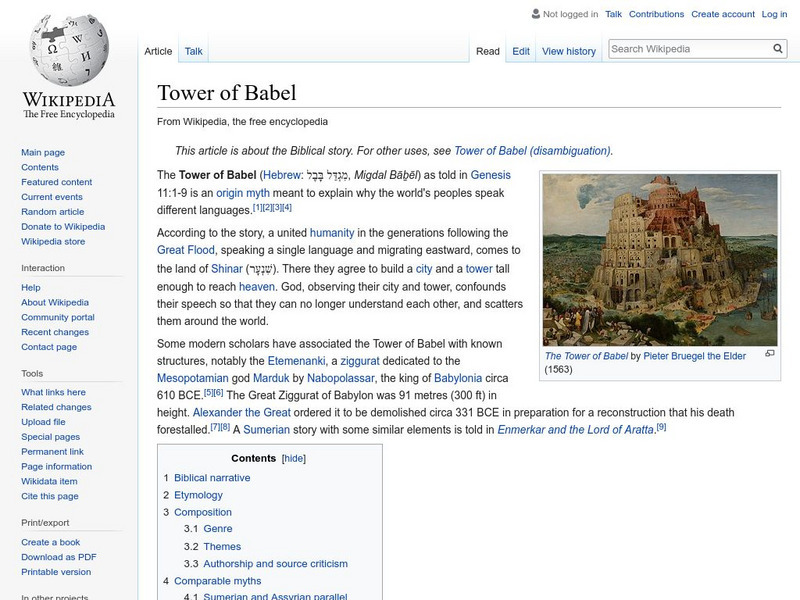Image resolution: width=800 pixels, height=600 pixels.
Task: Jump to Themes subsection
Action: click(x=222, y=546)
